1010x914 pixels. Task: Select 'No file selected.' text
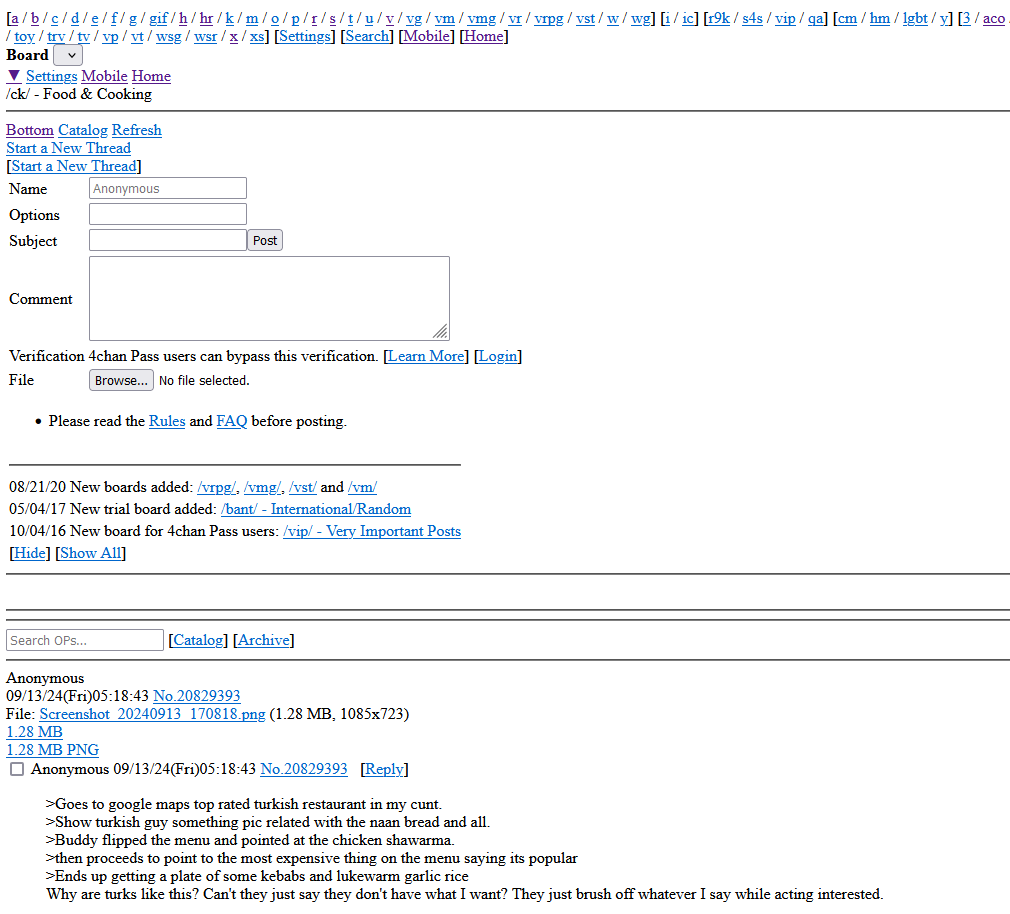pos(204,381)
